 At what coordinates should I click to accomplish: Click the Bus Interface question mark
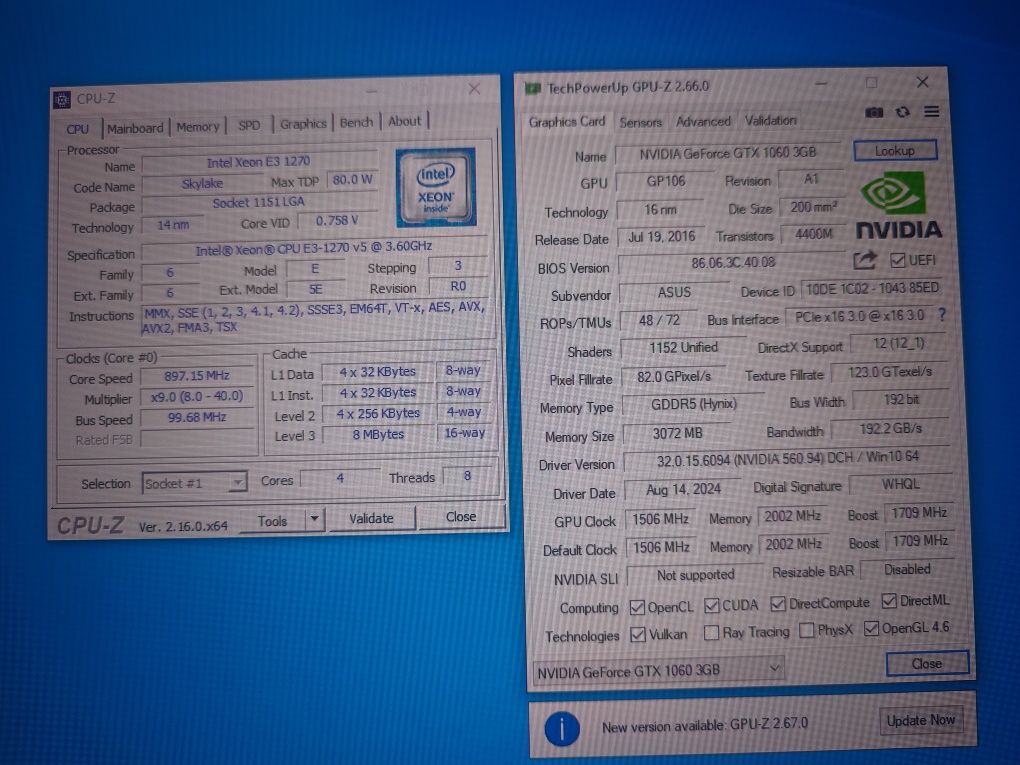[942, 315]
